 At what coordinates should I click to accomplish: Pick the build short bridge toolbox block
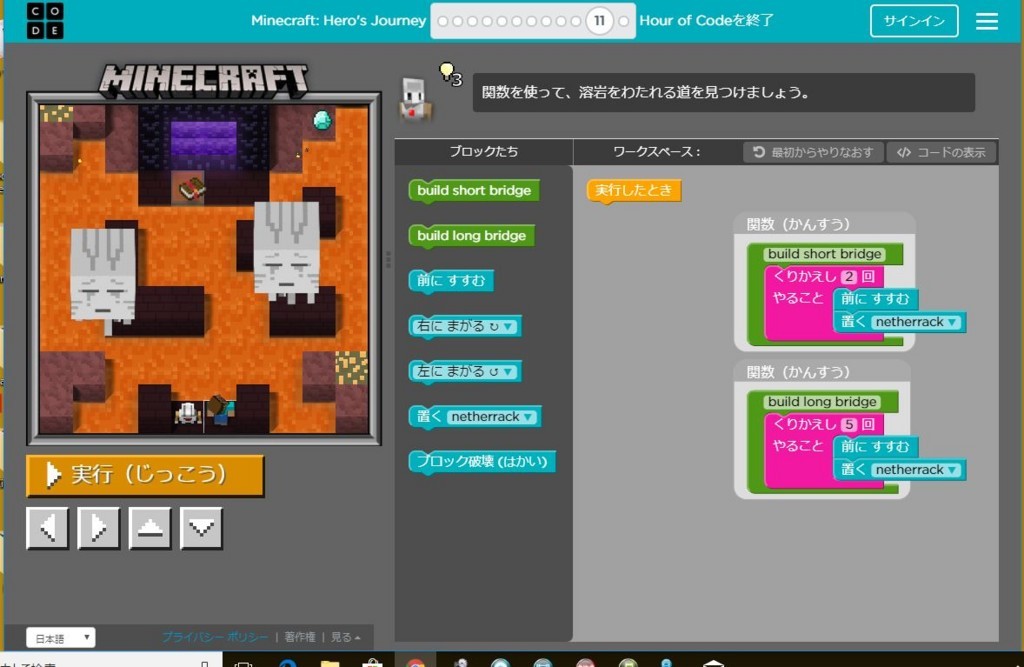[x=474, y=191]
